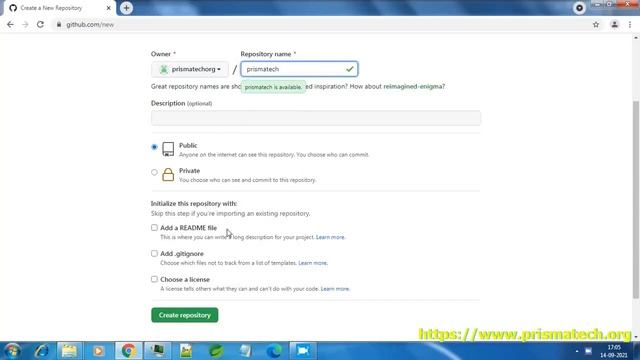
Task: Click the public repository book icon
Action: tap(168, 149)
